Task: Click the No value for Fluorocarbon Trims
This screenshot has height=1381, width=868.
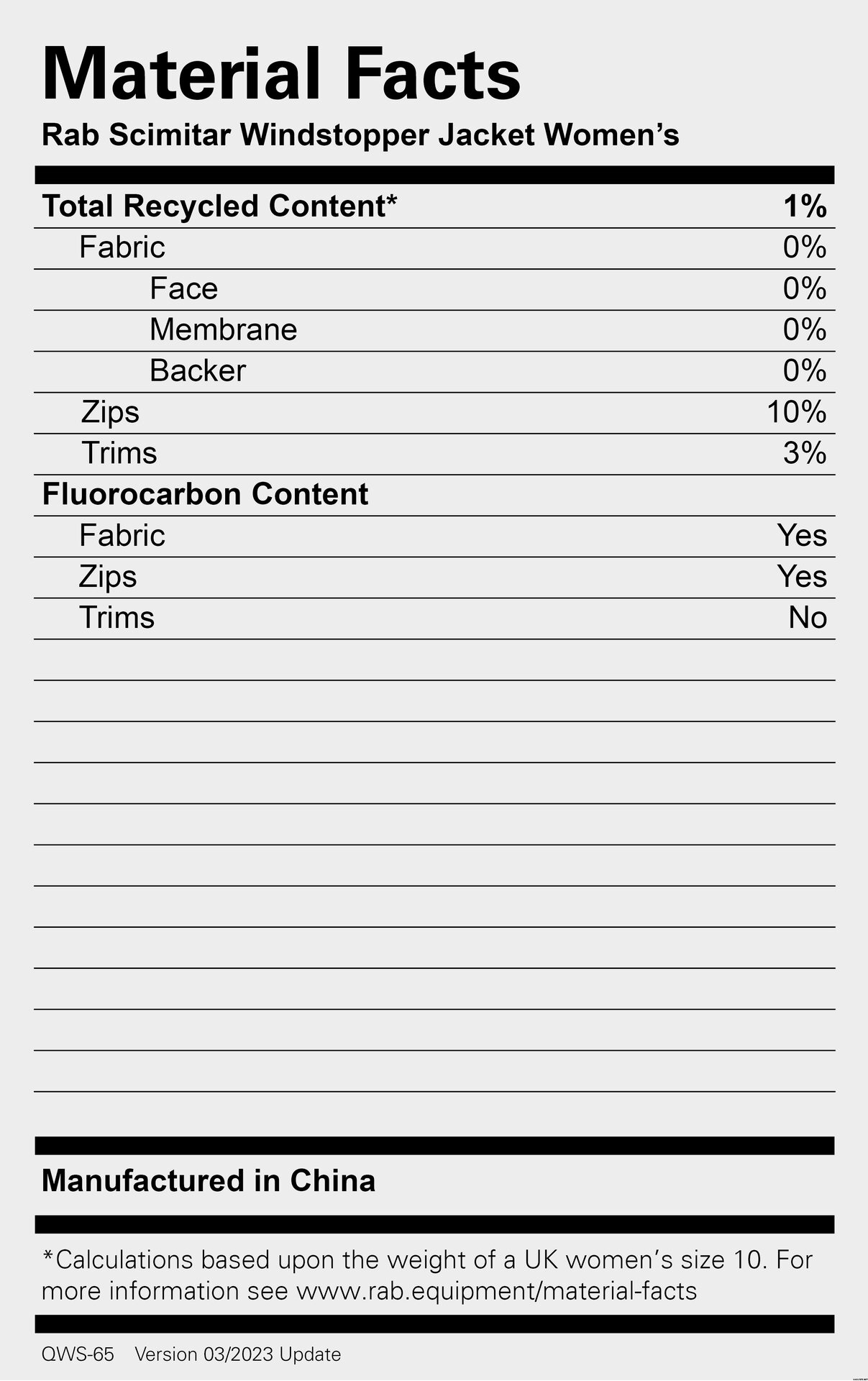Action: coord(808,618)
